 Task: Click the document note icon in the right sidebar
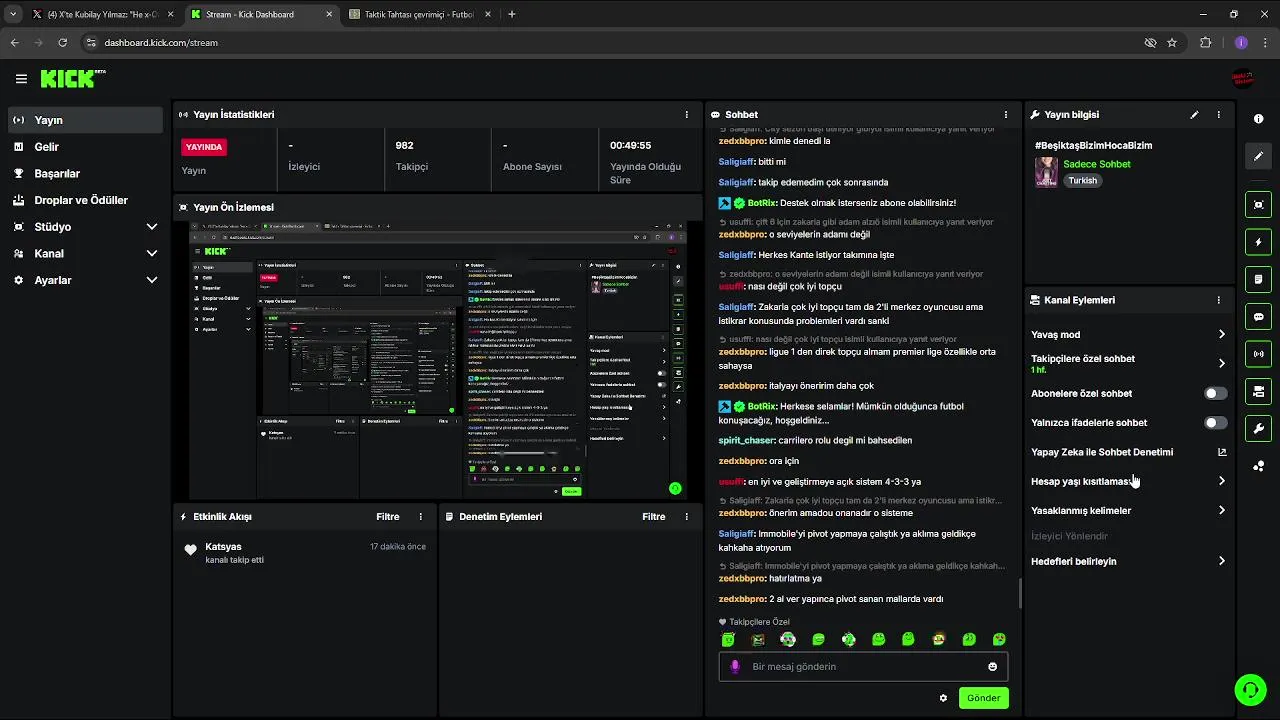pyautogui.click(x=1258, y=279)
